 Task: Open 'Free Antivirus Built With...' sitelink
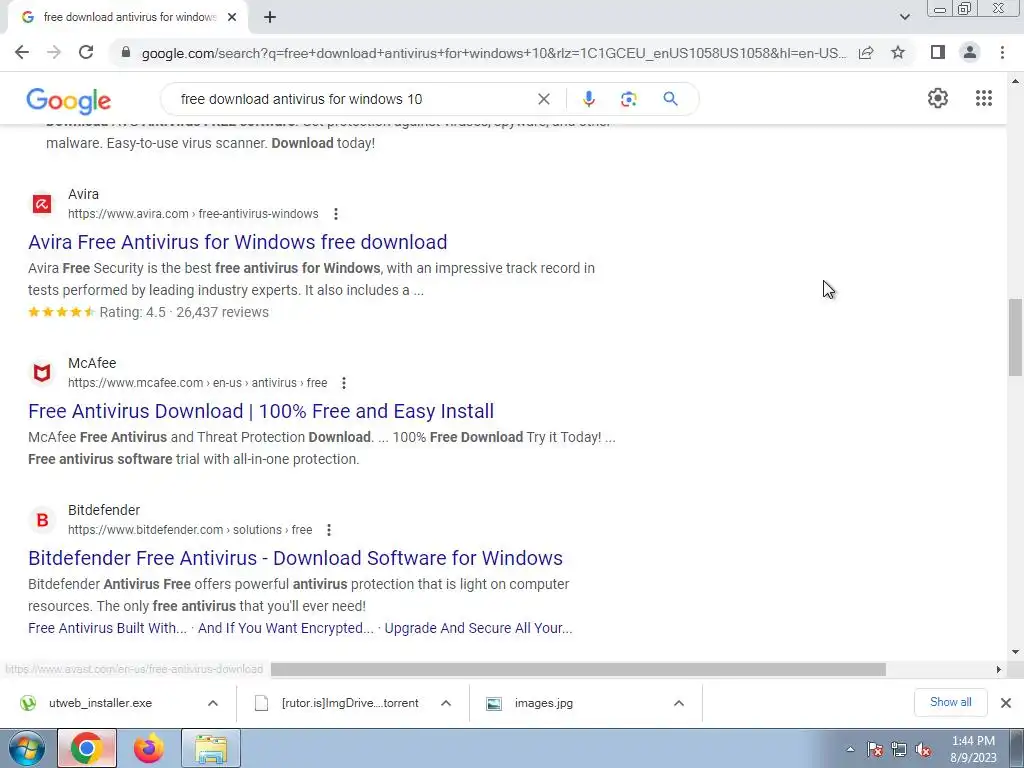tap(107, 628)
